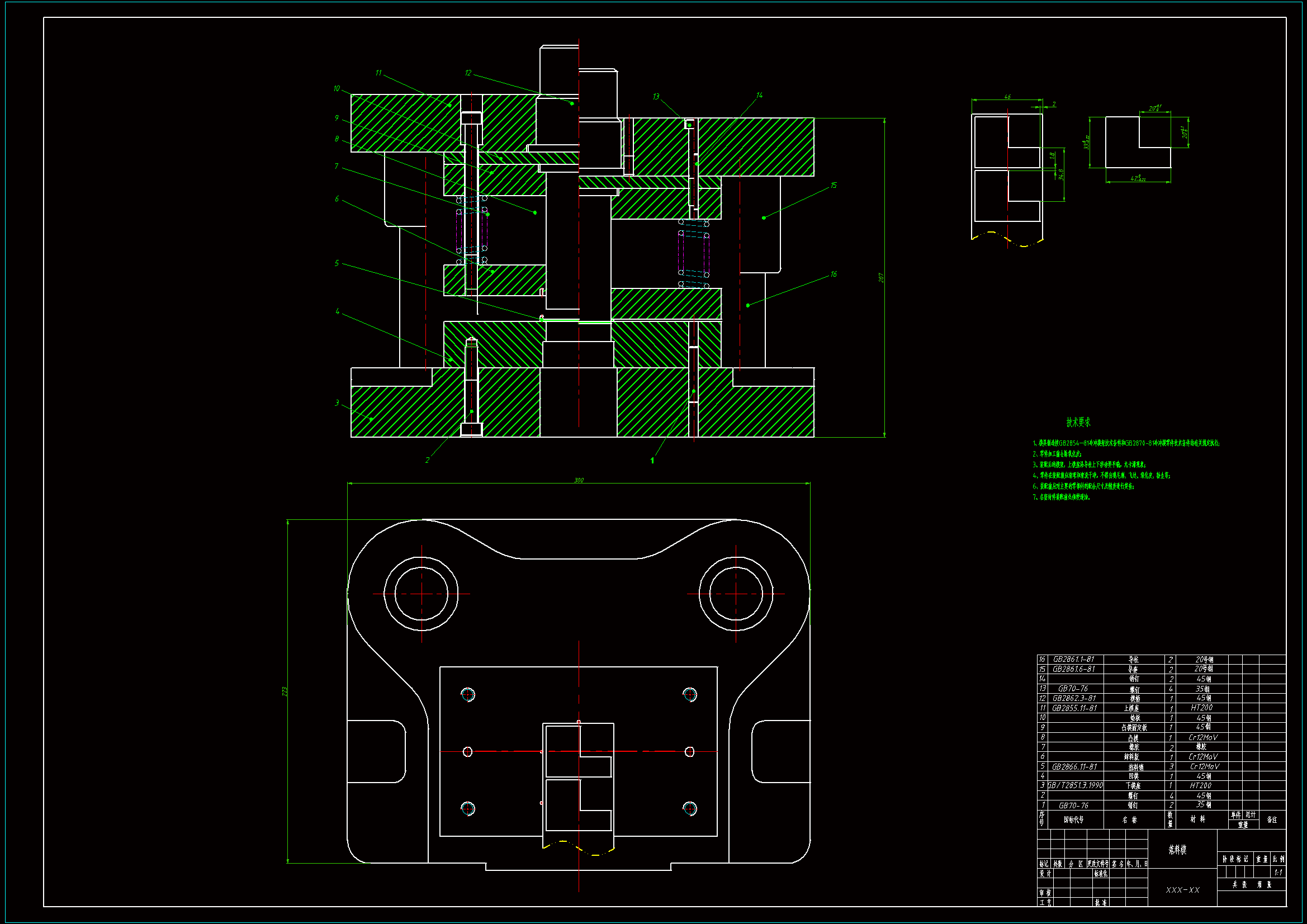Screen dimensions: 1307x924
Task: Select balloon label 5 on left side
Action: (x=337, y=263)
